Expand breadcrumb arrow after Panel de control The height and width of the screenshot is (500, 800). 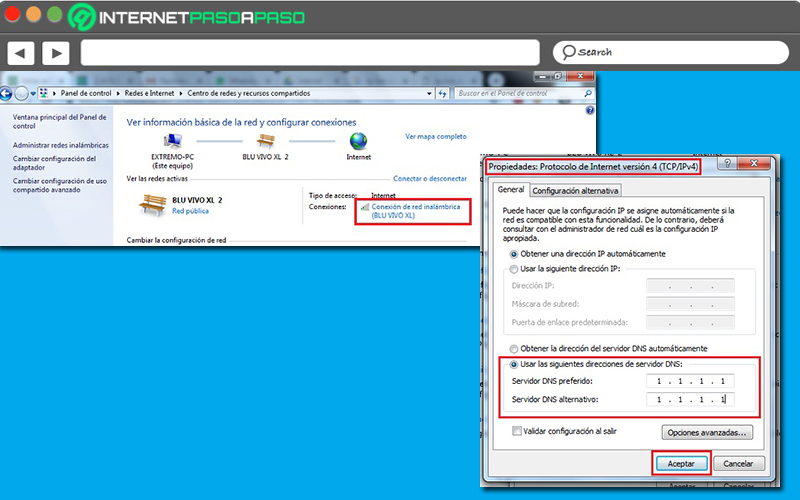tap(118, 93)
